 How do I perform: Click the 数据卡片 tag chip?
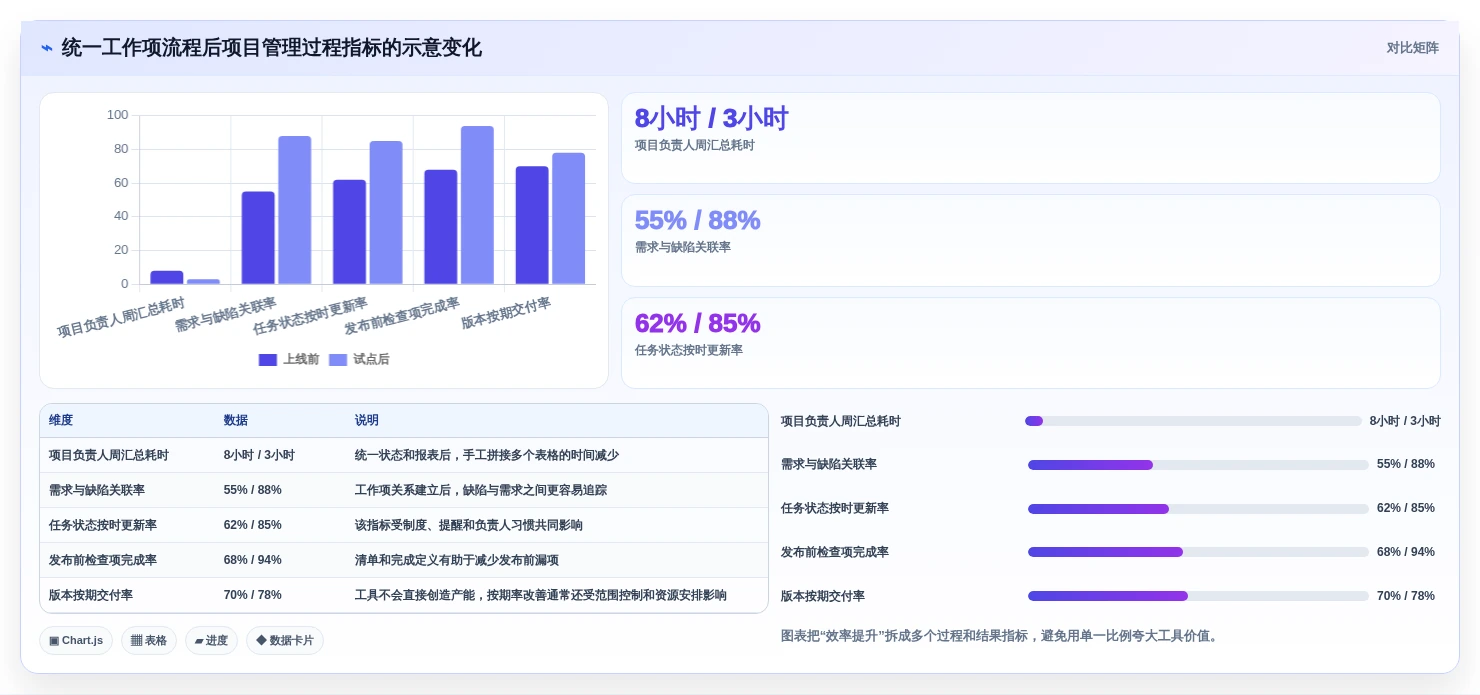click(285, 640)
